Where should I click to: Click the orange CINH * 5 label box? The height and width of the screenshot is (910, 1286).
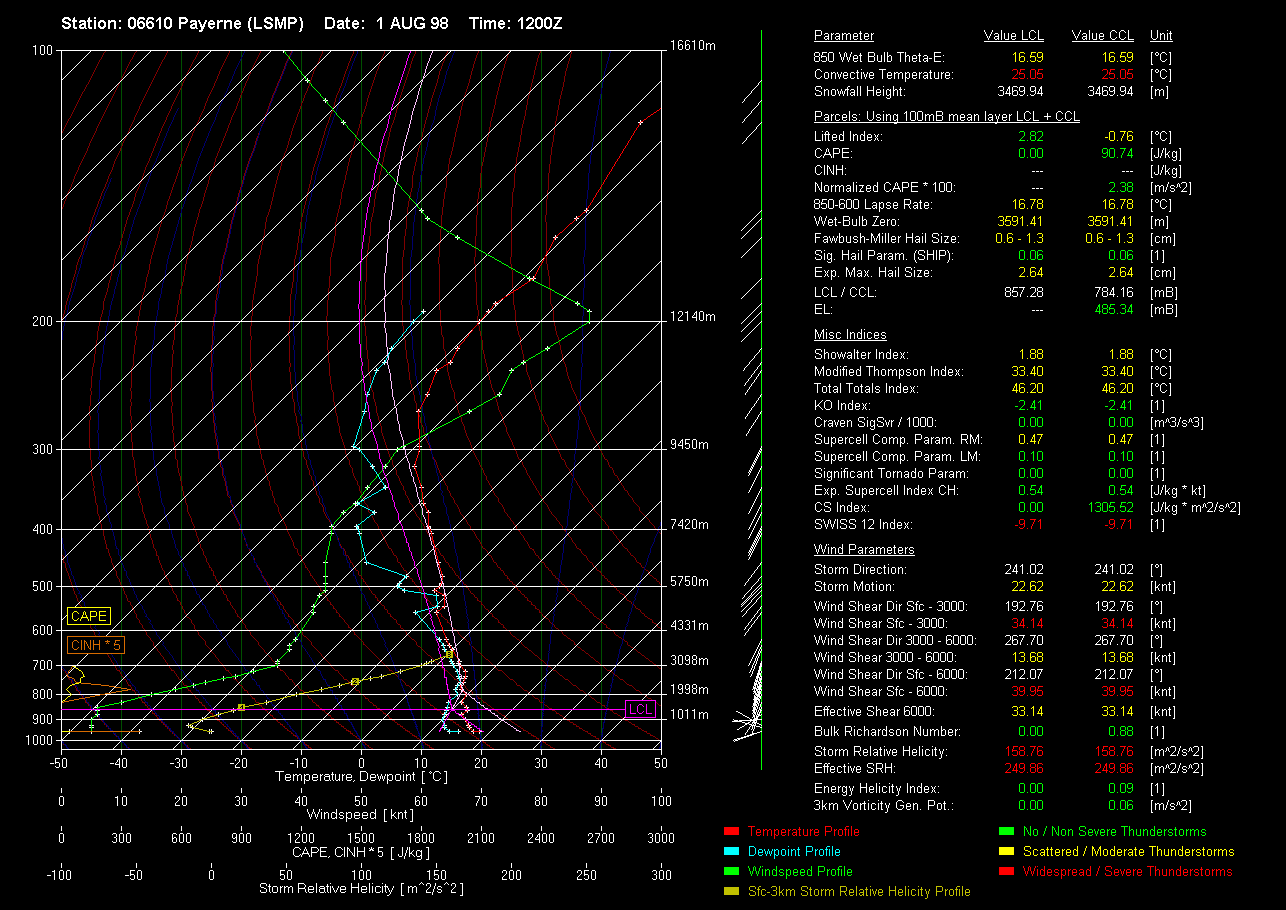point(96,646)
